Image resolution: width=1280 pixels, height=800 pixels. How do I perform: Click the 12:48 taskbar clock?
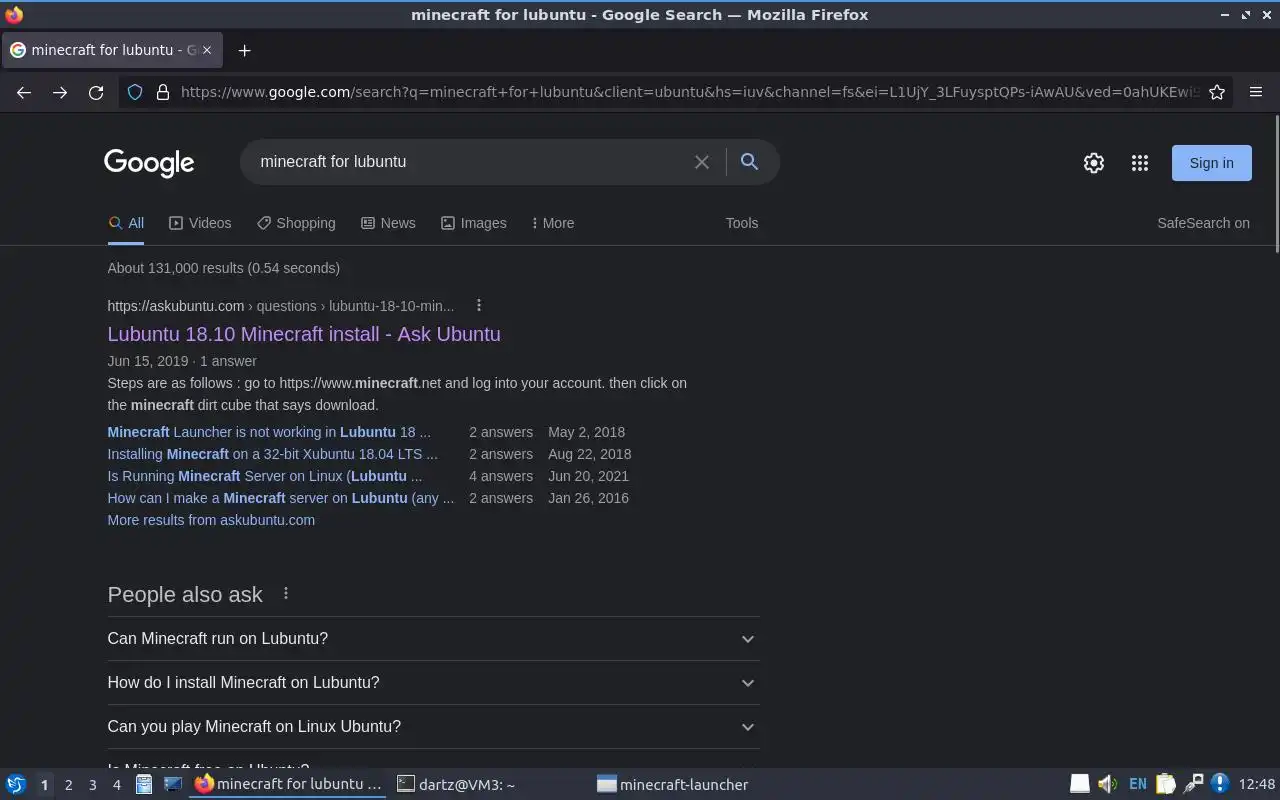click(1257, 784)
